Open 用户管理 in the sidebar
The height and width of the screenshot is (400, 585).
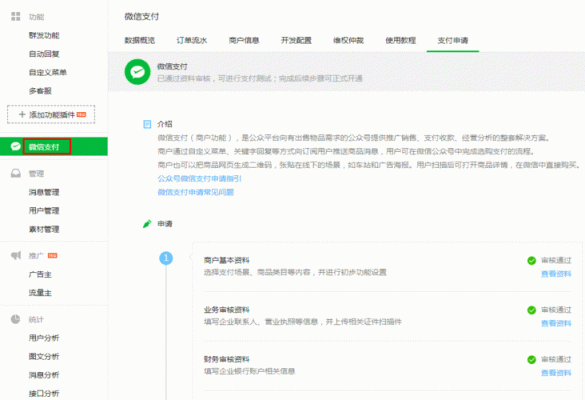44,211
